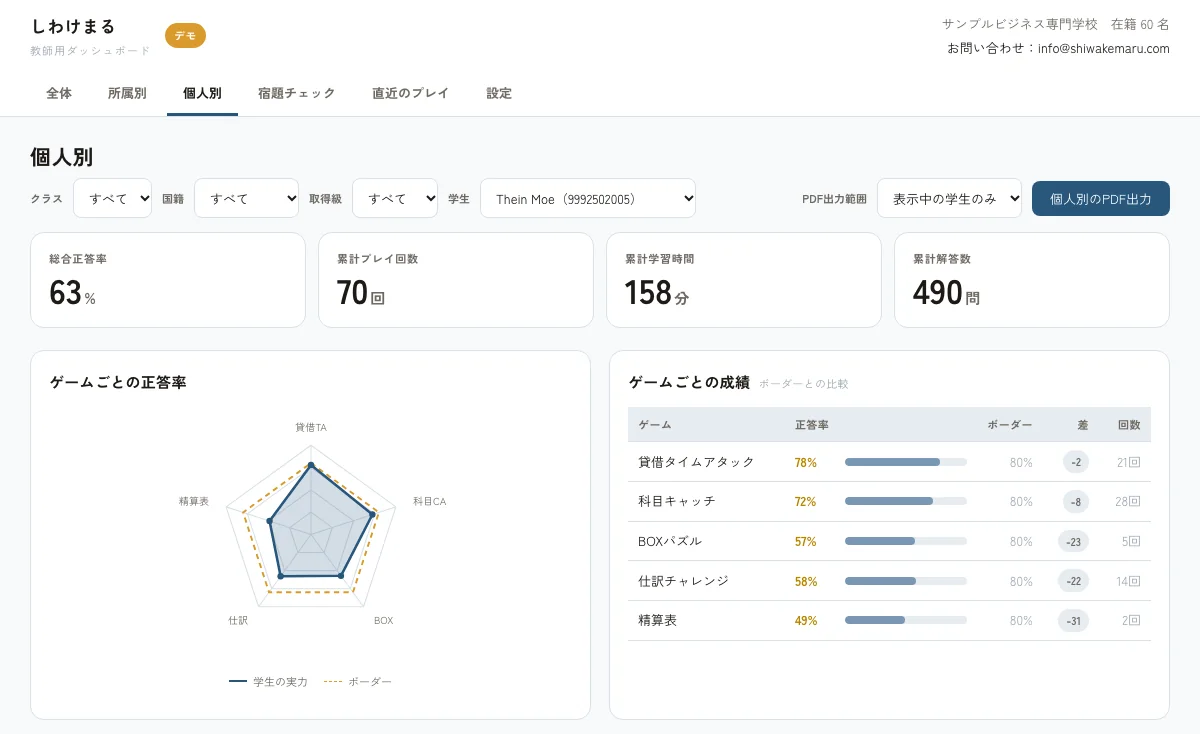
Task: Click the 58% accuracy value
Action: pyautogui.click(x=806, y=581)
